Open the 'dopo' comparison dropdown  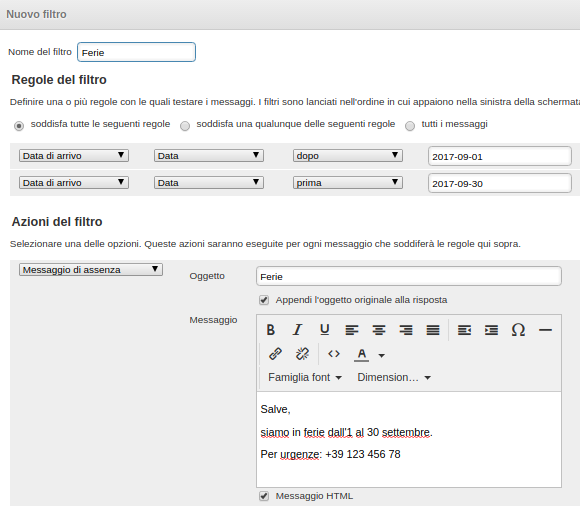pyautogui.click(x=348, y=156)
